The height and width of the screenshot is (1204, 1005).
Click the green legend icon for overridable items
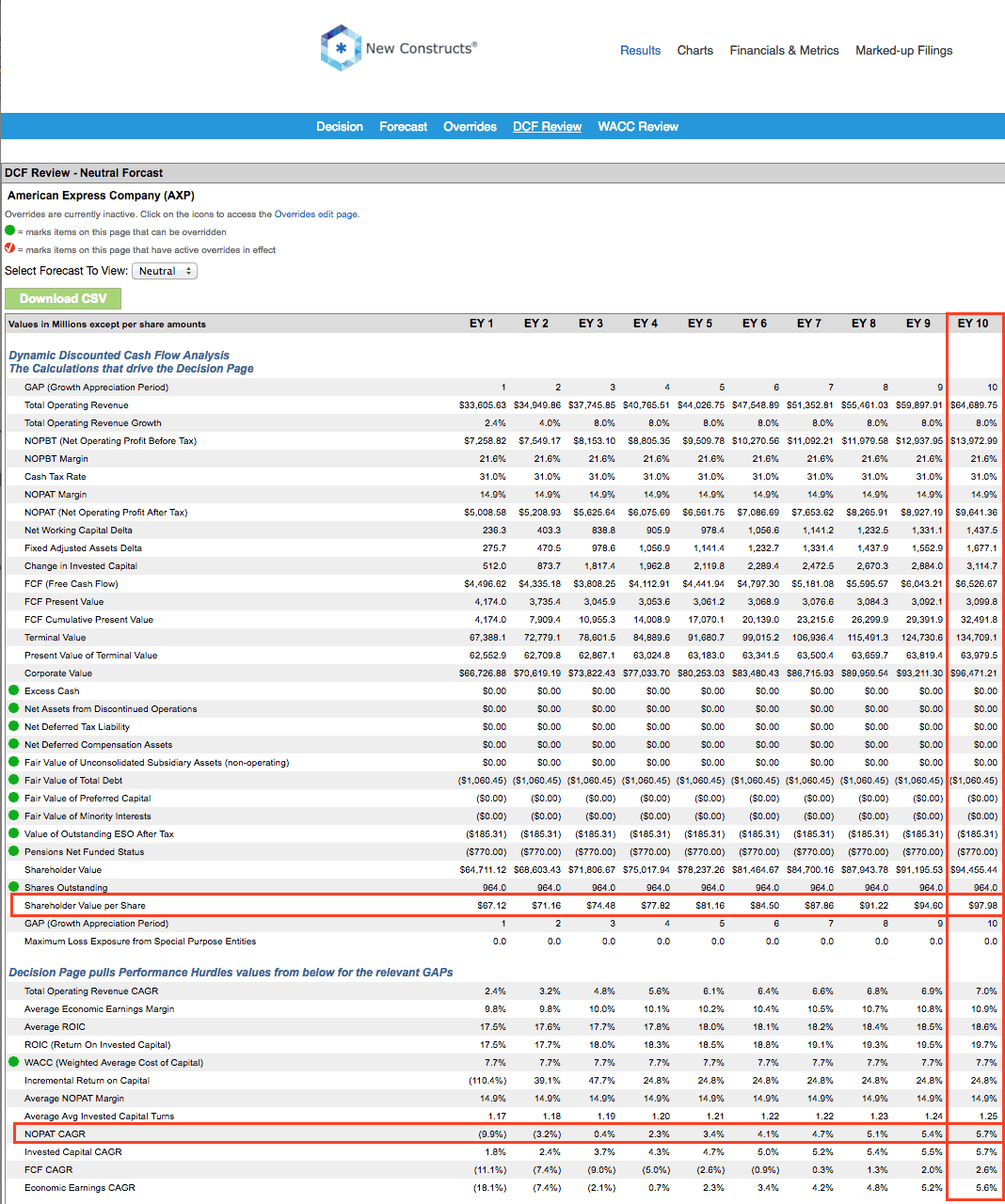point(10,230)
